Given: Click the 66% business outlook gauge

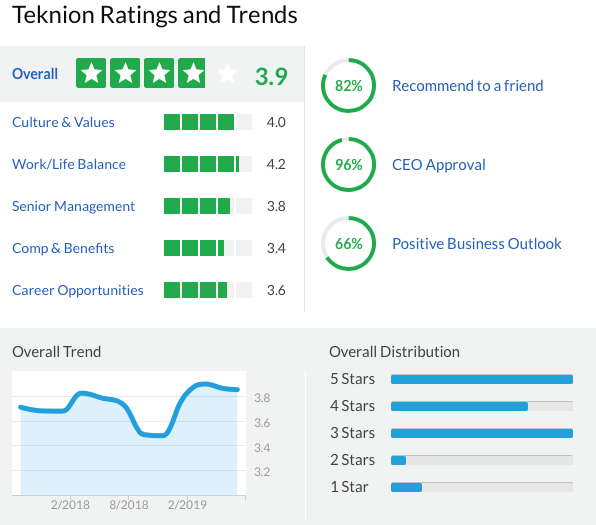Looking at the screenshot, I should (x=348, y=244).
